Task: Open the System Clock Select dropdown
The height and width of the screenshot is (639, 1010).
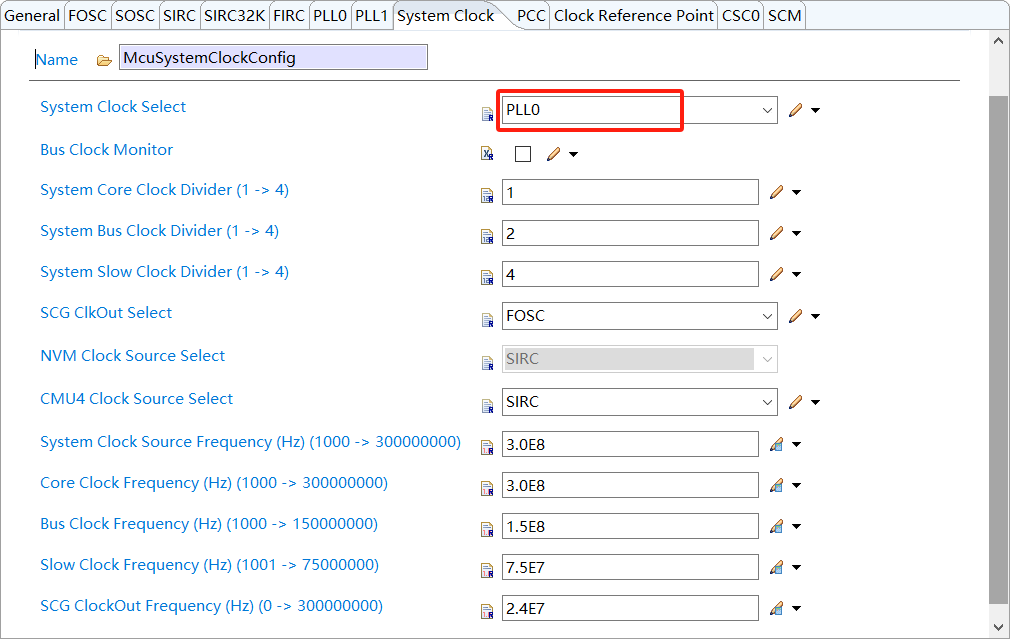Action: [766, 110]
